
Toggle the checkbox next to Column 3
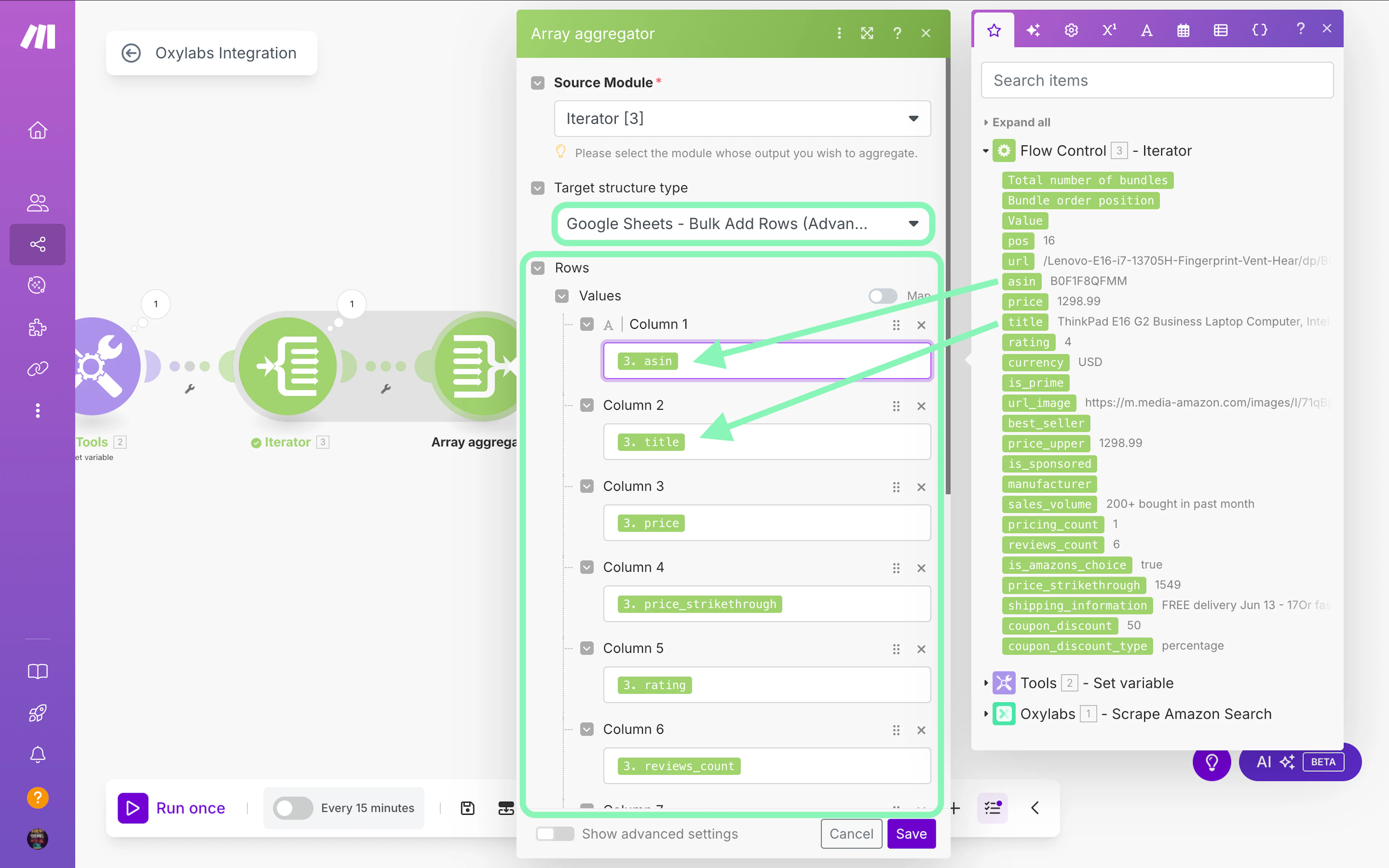pyautogui.click(x=587, y=486)
